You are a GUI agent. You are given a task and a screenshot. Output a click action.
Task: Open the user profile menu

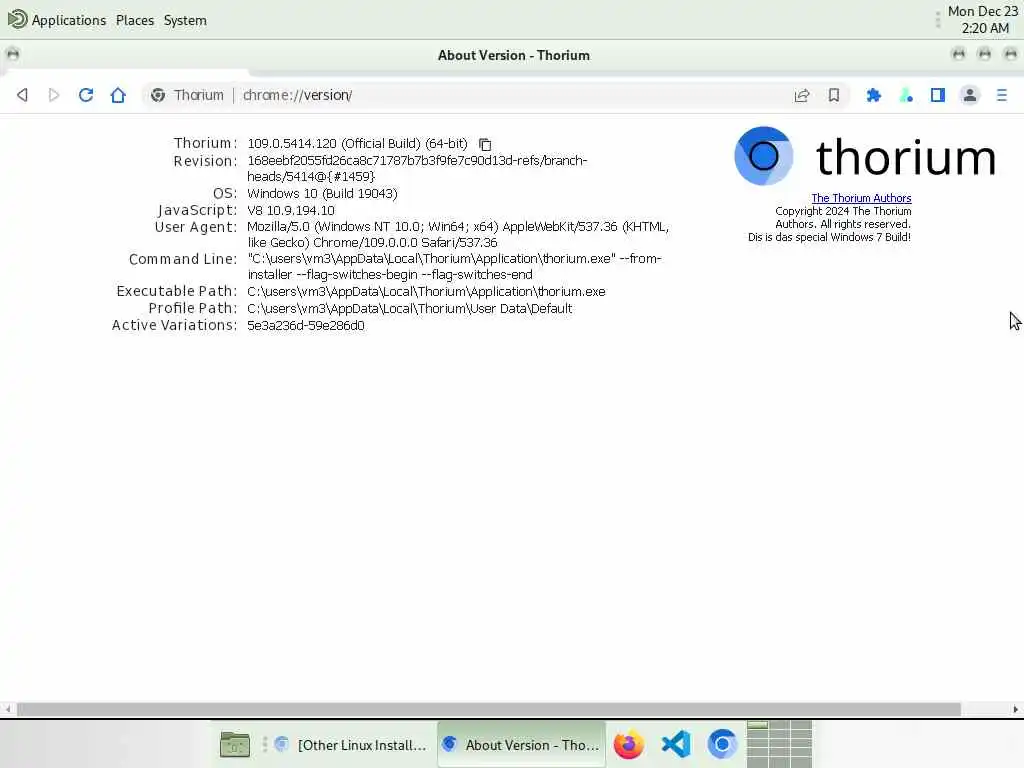pyautogui.click(x=970, y=95)
